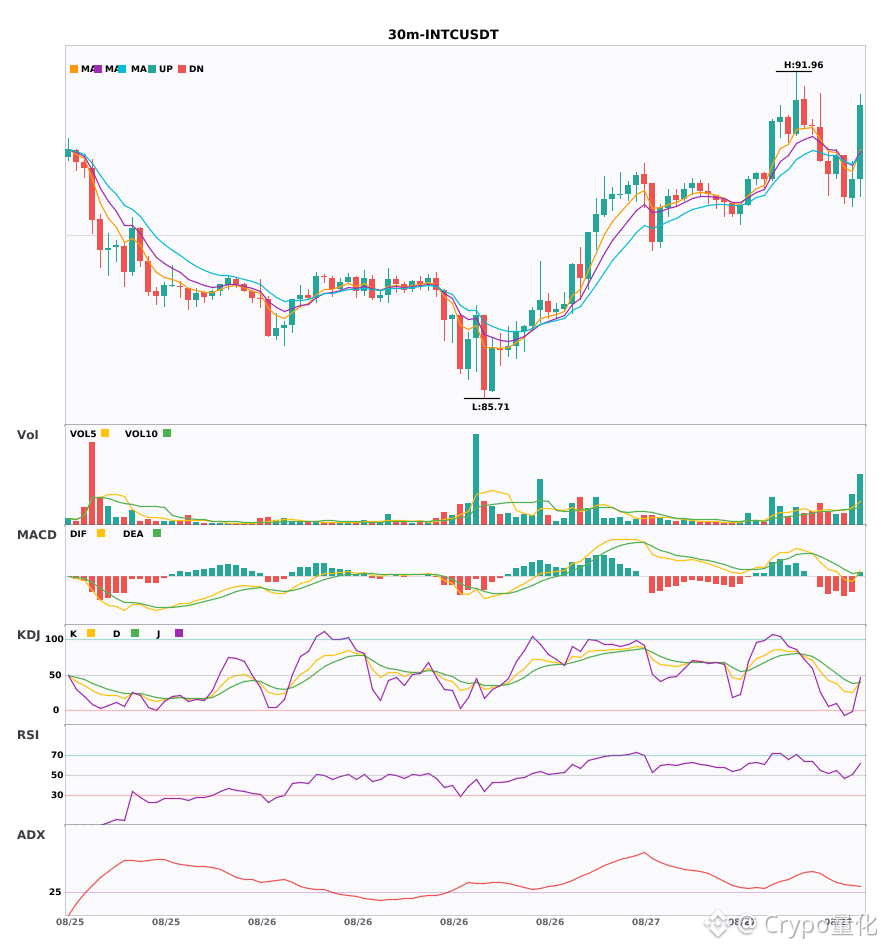Select the orange MA legend swatch
This screenshot has height=950, width=885.
[74, 69]
